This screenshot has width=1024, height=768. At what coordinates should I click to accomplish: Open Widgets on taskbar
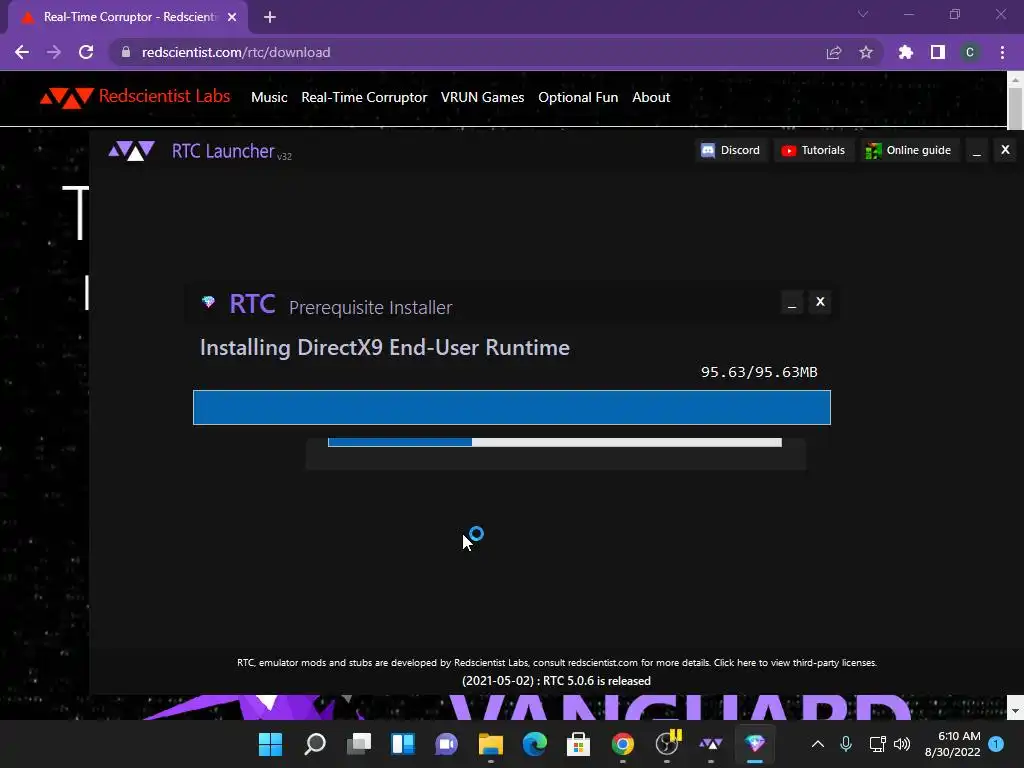click(x=403, y=744)
